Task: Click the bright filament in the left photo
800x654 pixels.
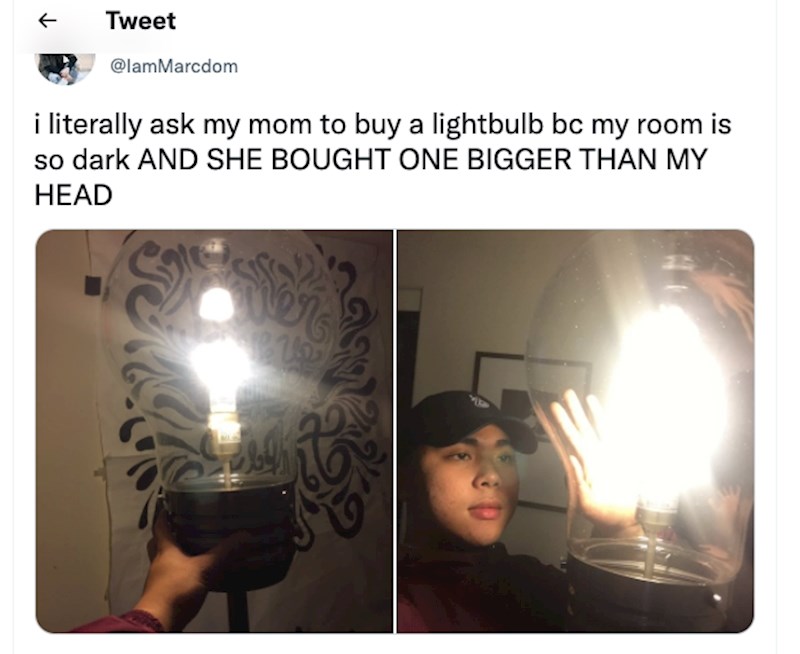Action: coord(220,365)
